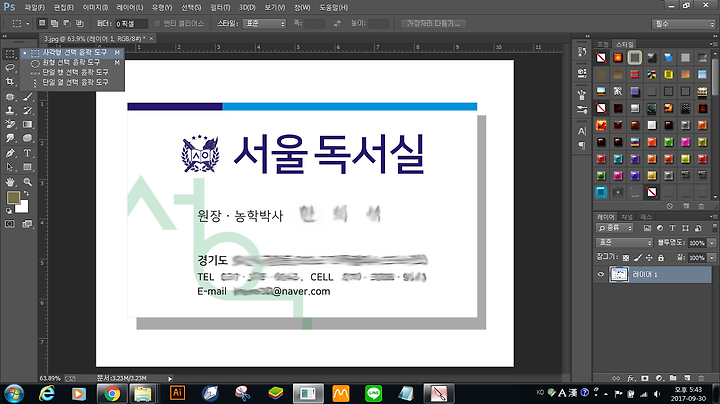Open the Brush Presets panel icon
Viewport: 720px width, 404px height.
click(582, 109)
